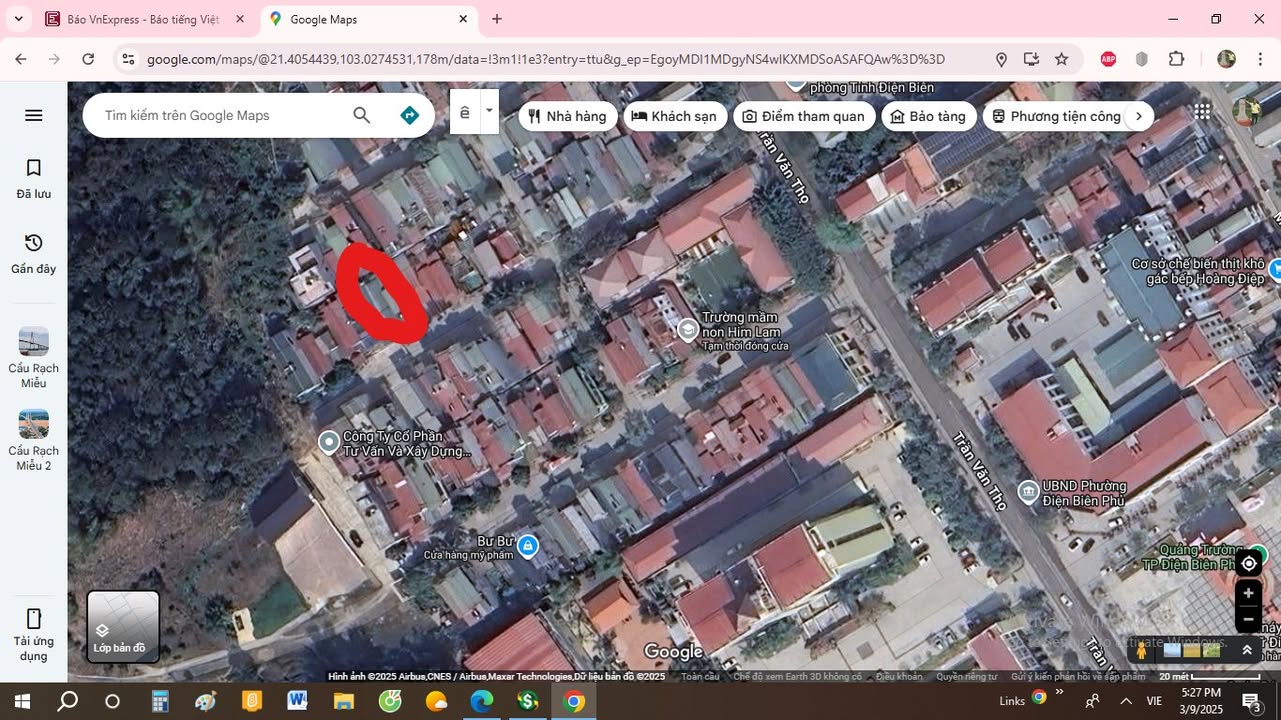View Gần đây recent places
The image size is (1281, 720).
click(33, 252)
